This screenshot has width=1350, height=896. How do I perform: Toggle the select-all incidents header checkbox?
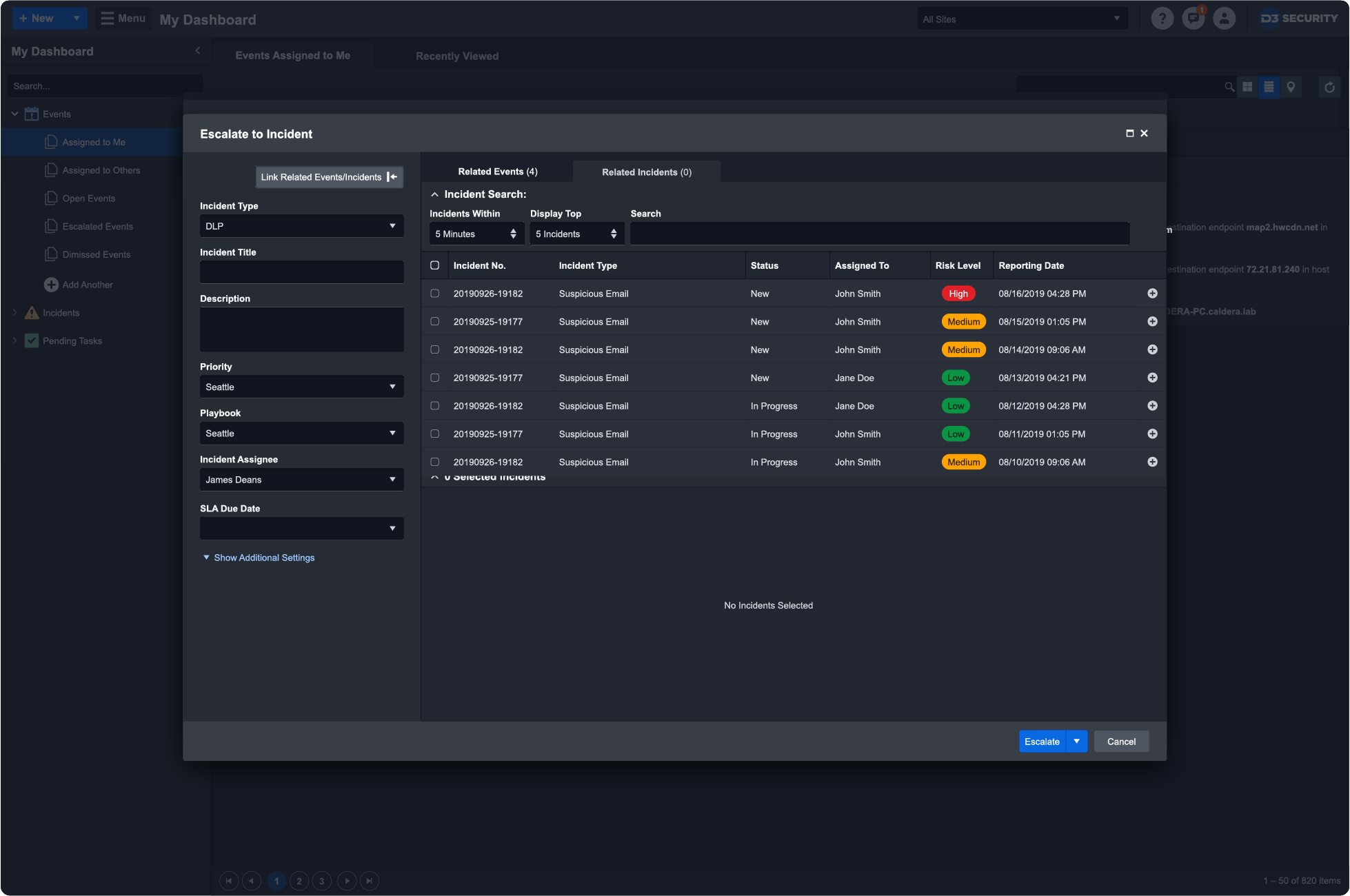434,265
